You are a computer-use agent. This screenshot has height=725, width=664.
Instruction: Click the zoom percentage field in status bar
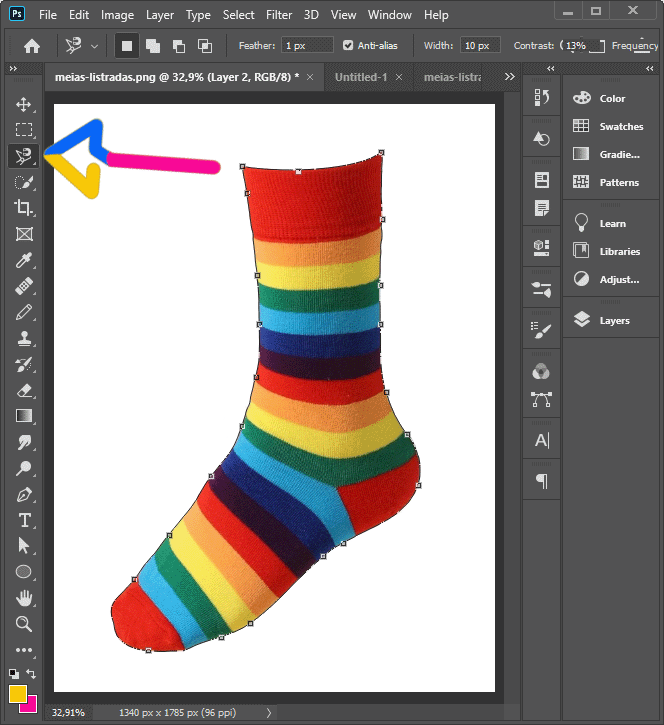click(x=68, y=713)
